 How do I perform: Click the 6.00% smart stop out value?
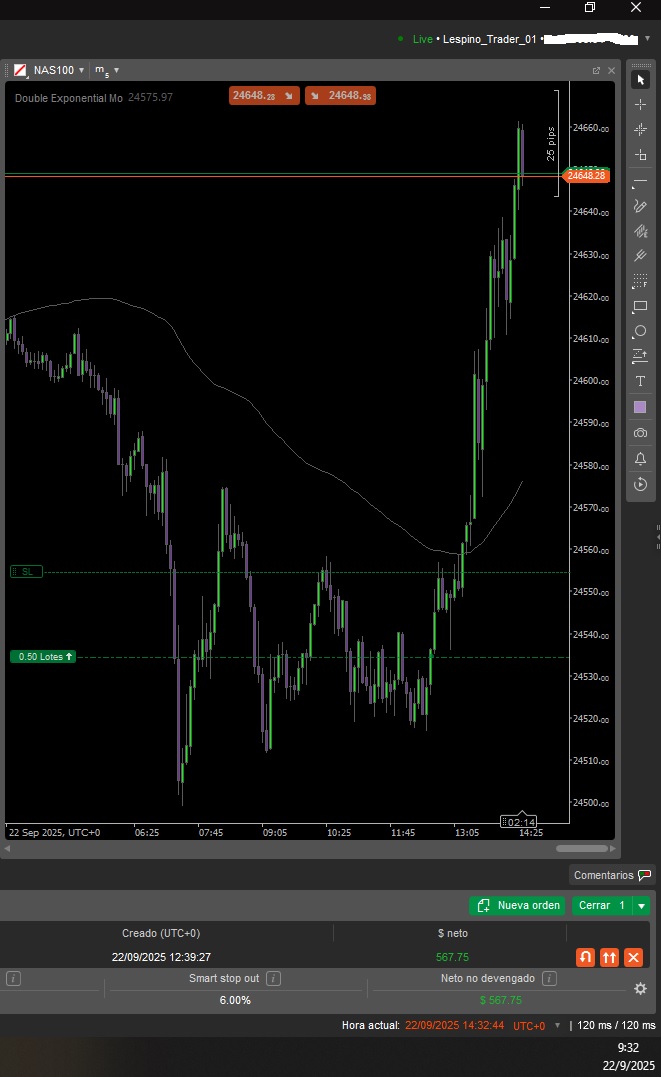(x=235, y=1000)
